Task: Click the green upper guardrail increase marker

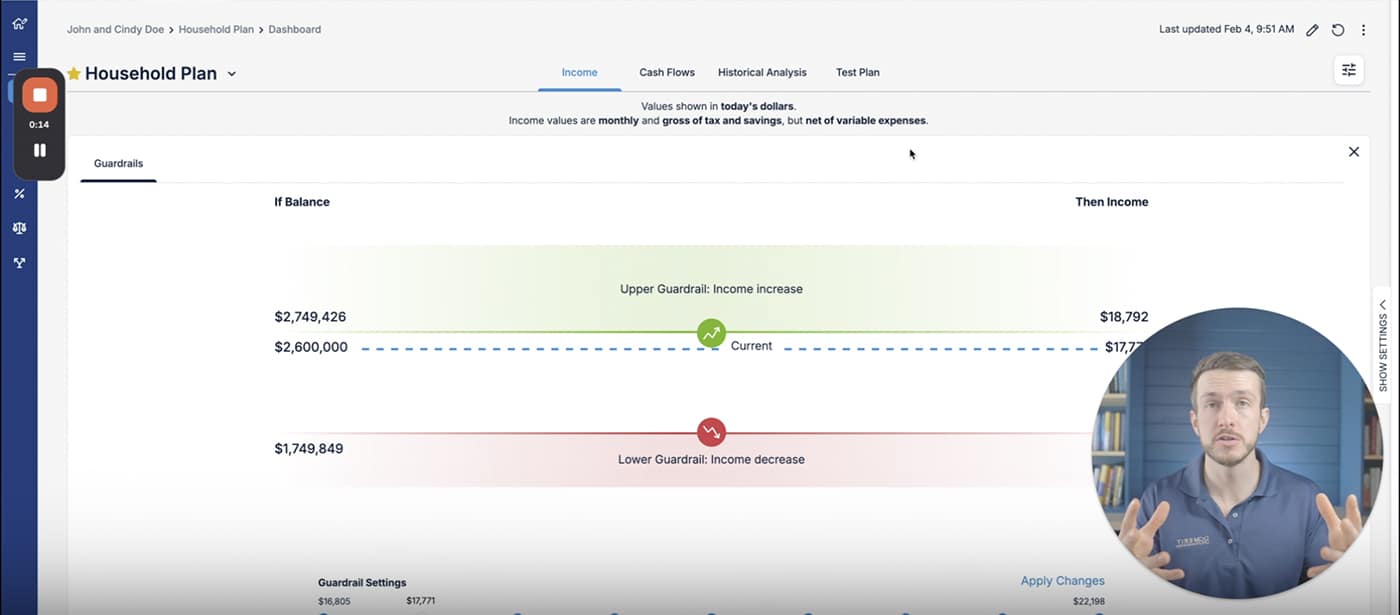Action: click(x=711, y=333)
